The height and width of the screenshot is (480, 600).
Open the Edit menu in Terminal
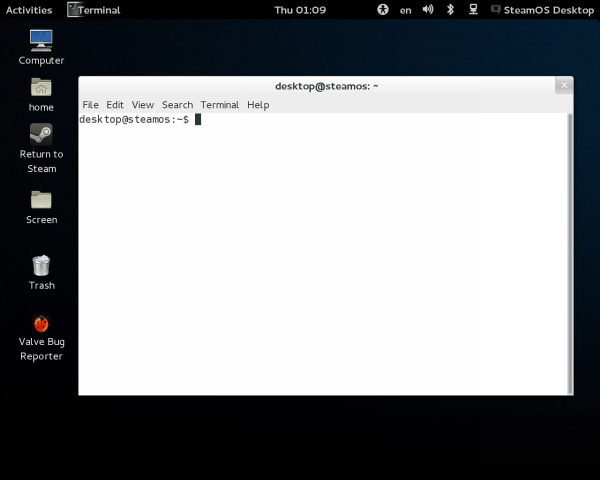[x=115, y=105]
